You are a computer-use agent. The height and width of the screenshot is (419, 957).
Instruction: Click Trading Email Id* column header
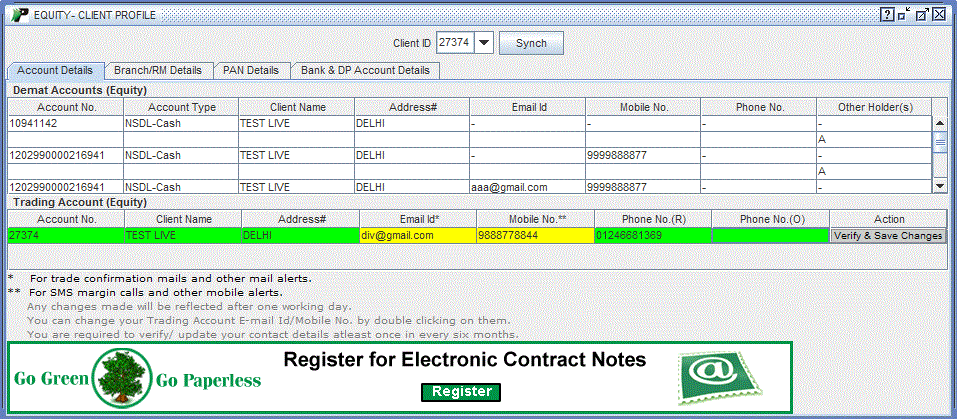pos(418,219)
